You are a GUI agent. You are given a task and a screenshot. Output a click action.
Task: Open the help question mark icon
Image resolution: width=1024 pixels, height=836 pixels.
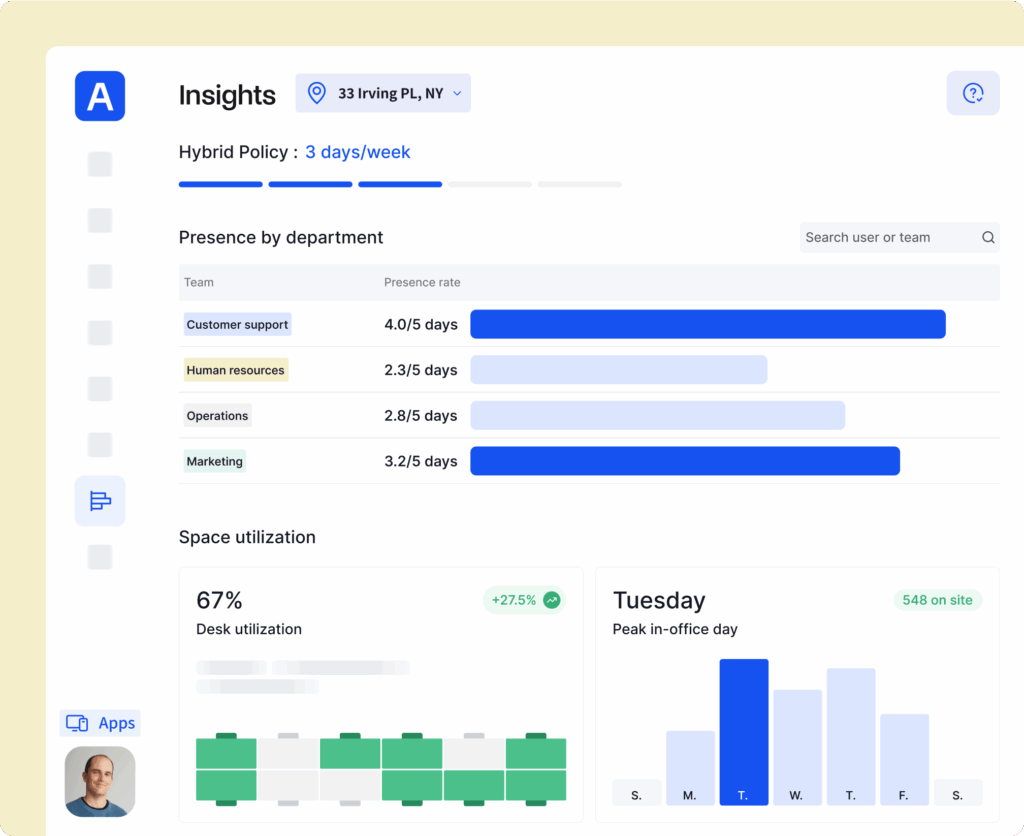tap(972, 93)
